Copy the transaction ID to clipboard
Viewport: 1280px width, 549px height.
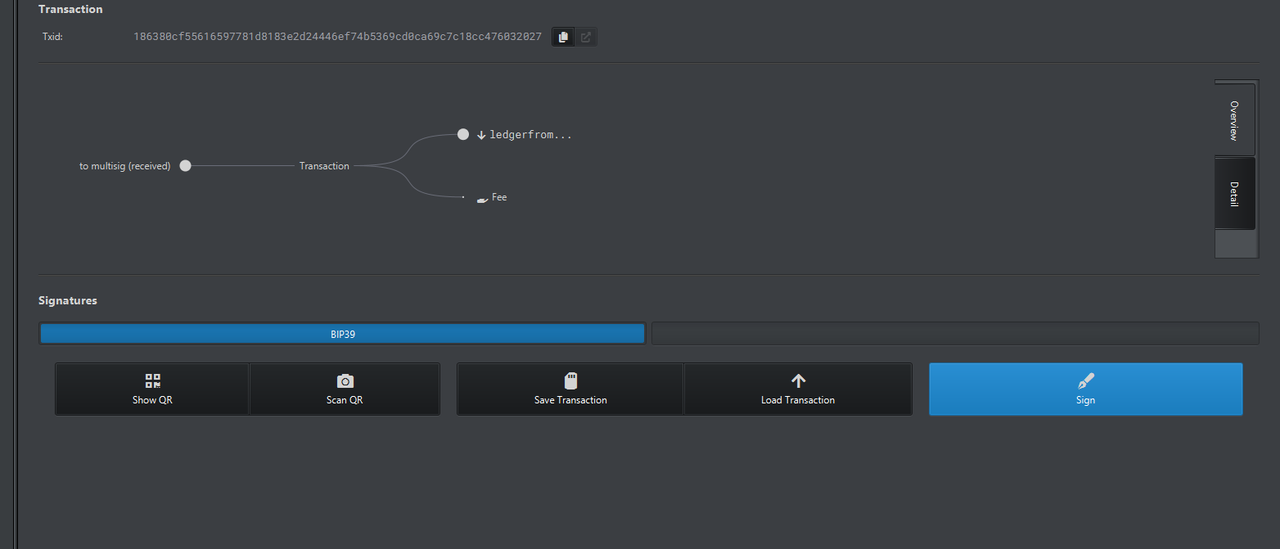coord(563,37)
